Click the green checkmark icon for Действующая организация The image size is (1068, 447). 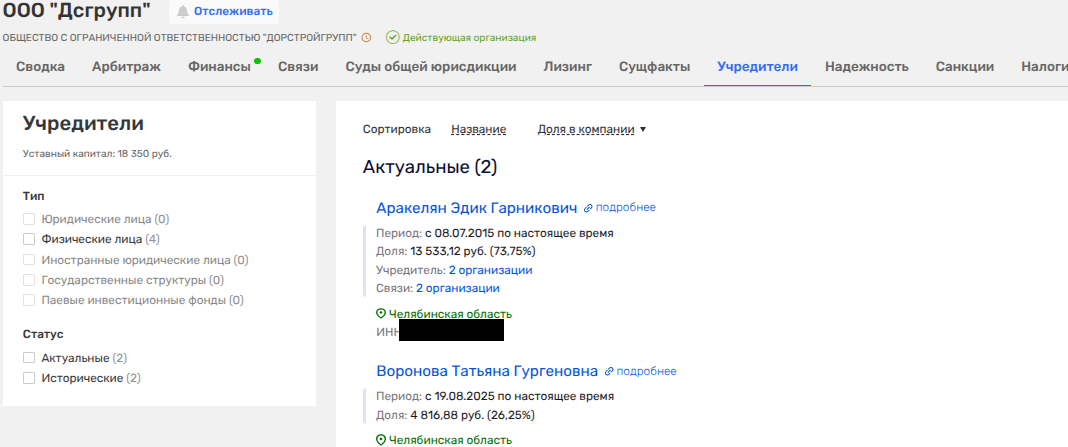coord(392,38)
